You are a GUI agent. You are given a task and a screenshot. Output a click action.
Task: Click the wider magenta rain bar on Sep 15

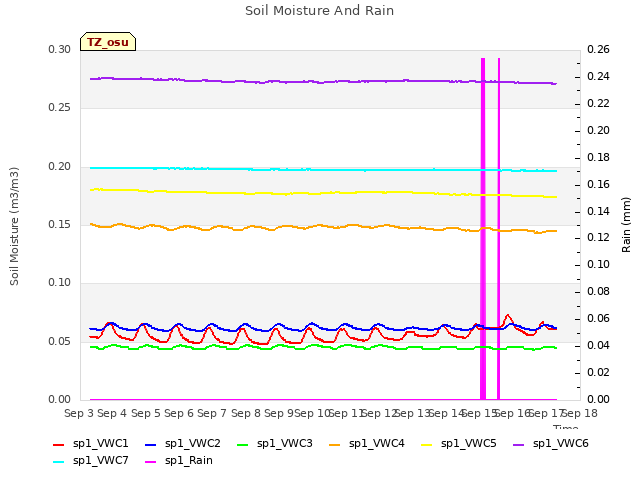pos(483,229)
